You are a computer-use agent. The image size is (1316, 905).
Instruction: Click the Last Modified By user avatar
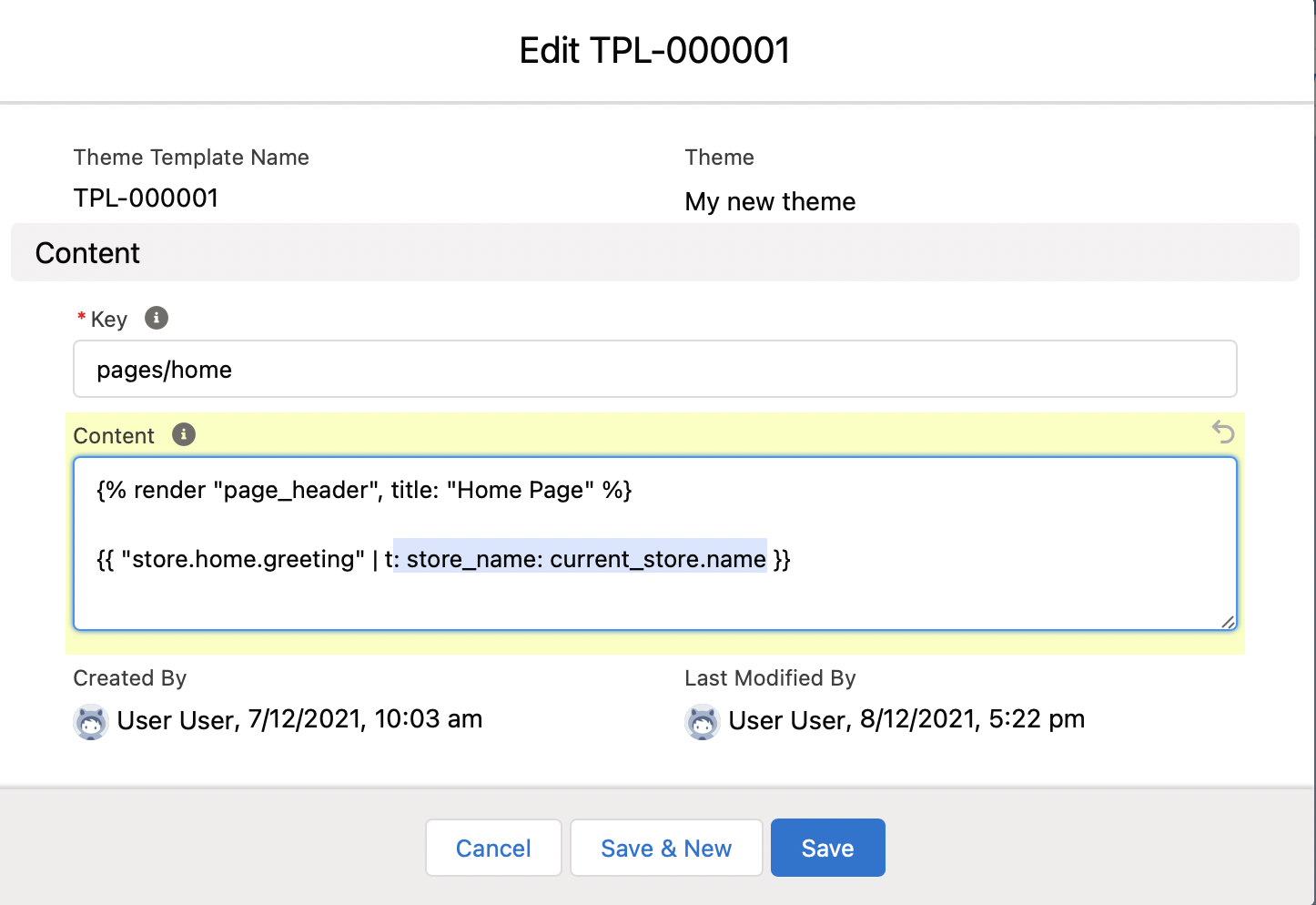(x=703, y=722)
